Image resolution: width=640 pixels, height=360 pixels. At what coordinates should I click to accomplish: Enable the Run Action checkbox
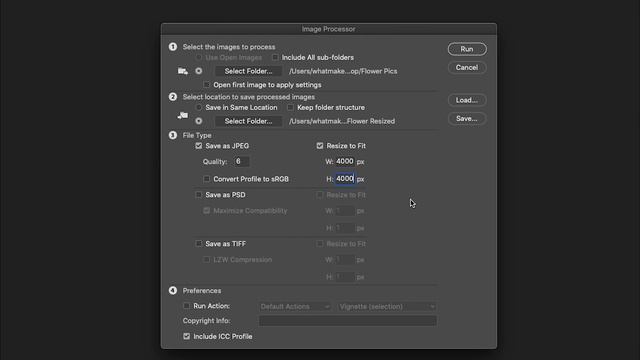(187, 306)
